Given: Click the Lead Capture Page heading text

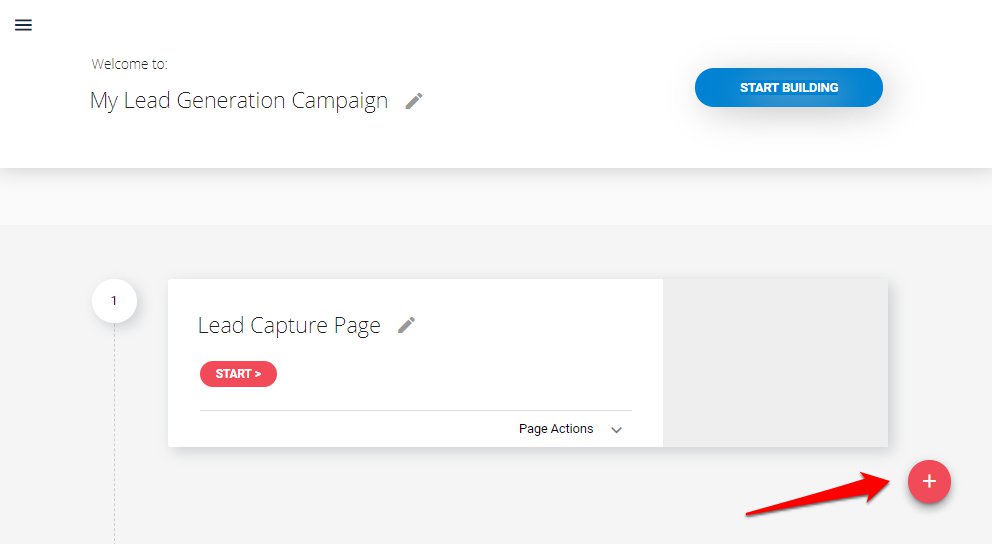Looking at the screenshot, I should click(289, 325).
